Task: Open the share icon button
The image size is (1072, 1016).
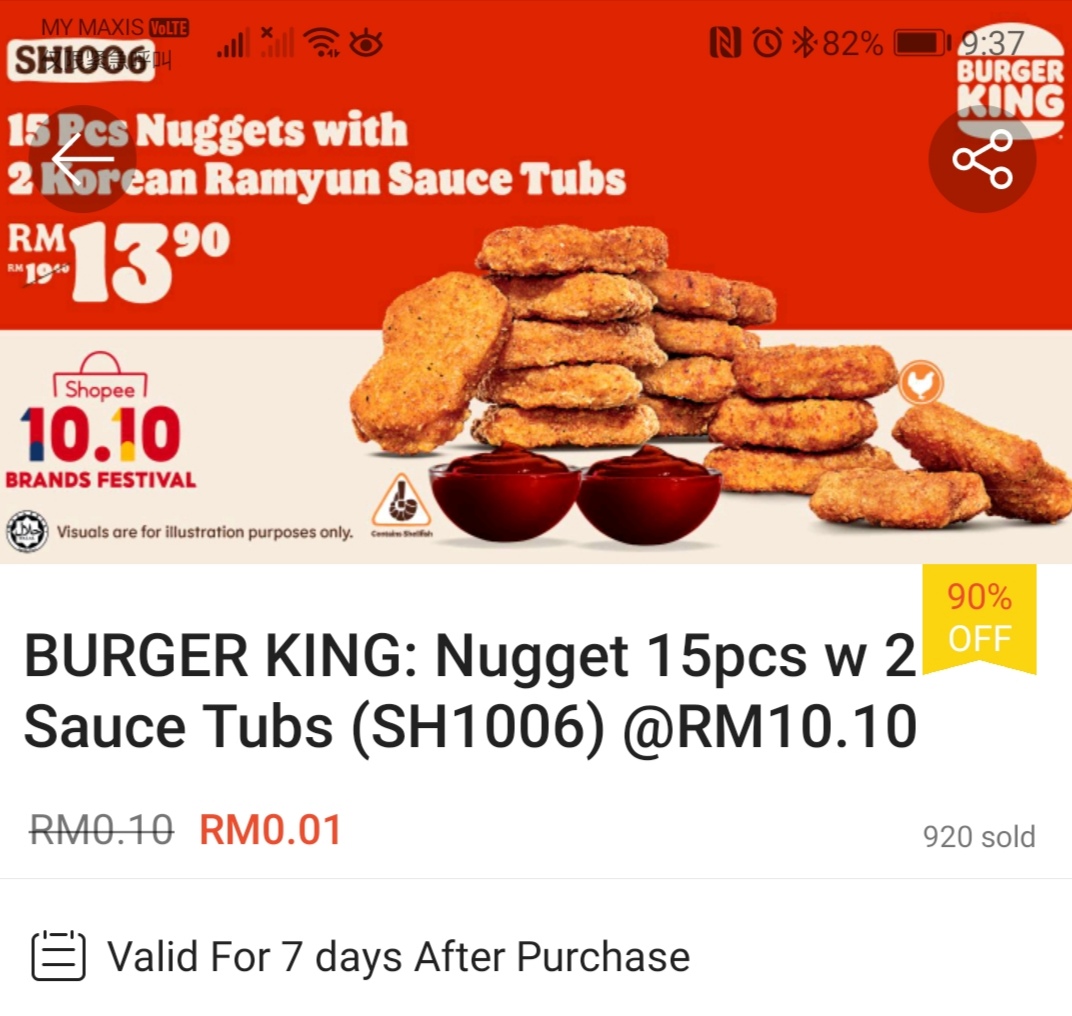Action: point(982,159)
